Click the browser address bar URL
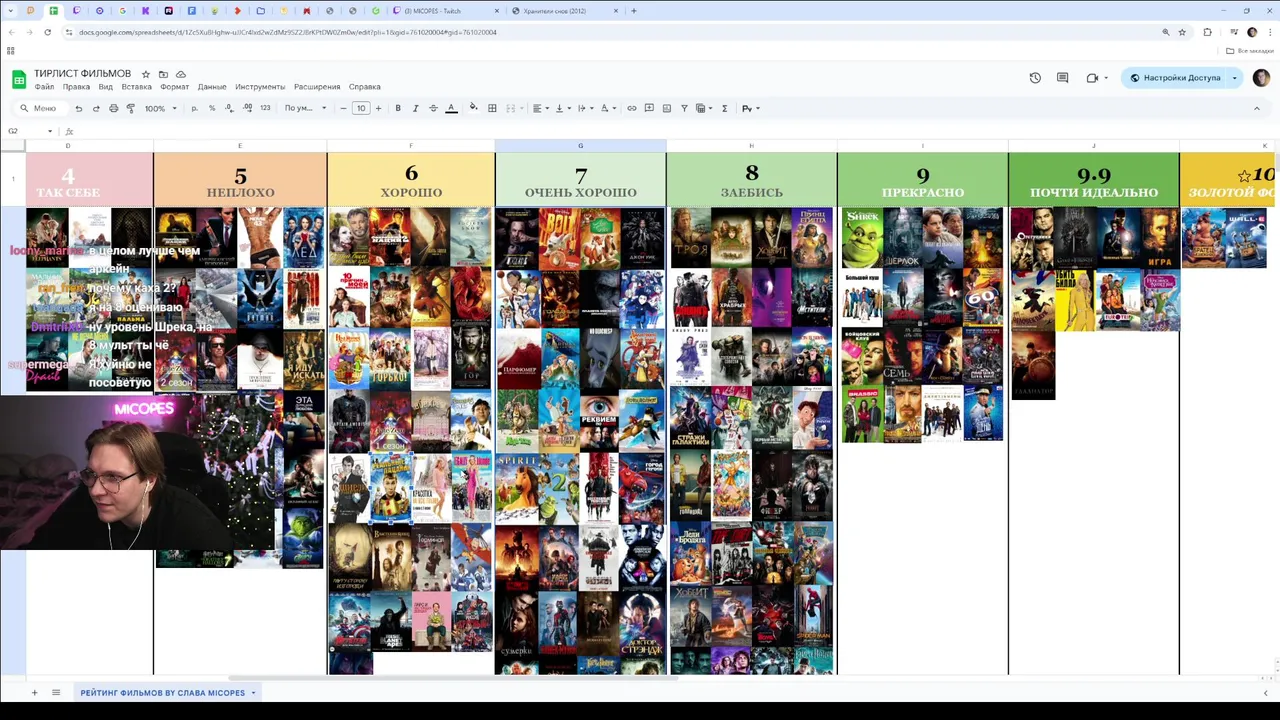Viewport: 1280px width, 720px height. (288, 32)
